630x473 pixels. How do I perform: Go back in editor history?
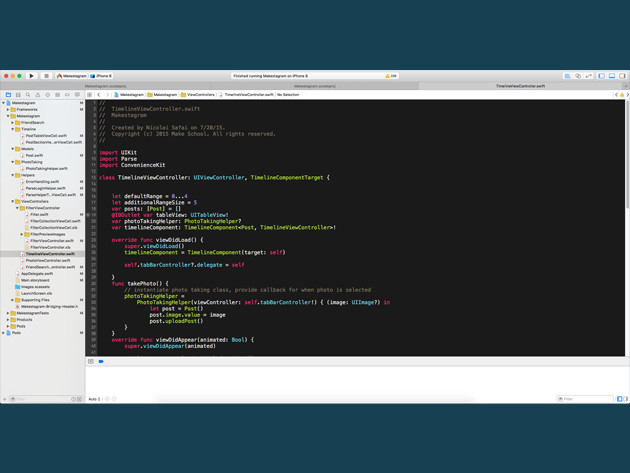click(x=99, y=95)
